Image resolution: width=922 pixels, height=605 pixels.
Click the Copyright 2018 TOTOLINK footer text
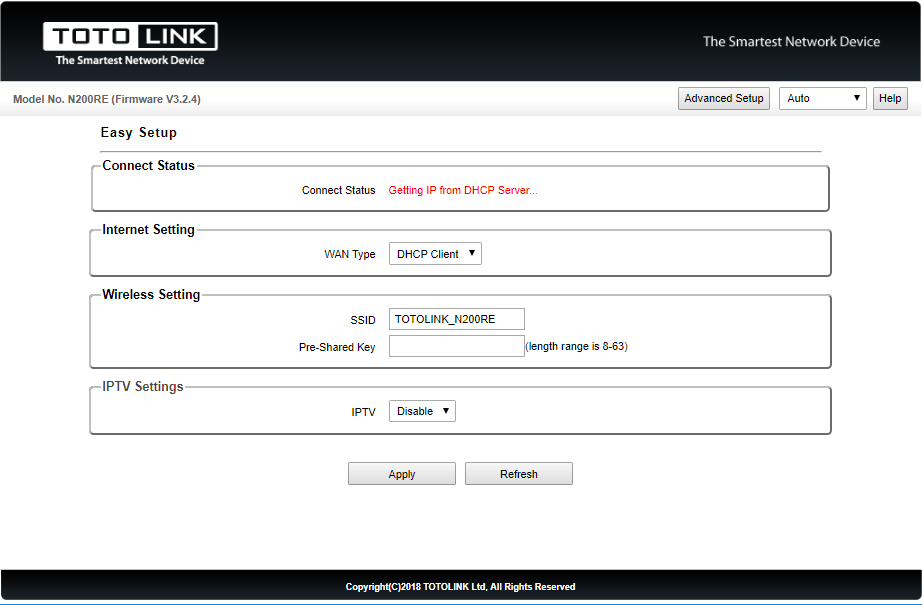pyautogui.click(x=460, y=586)
